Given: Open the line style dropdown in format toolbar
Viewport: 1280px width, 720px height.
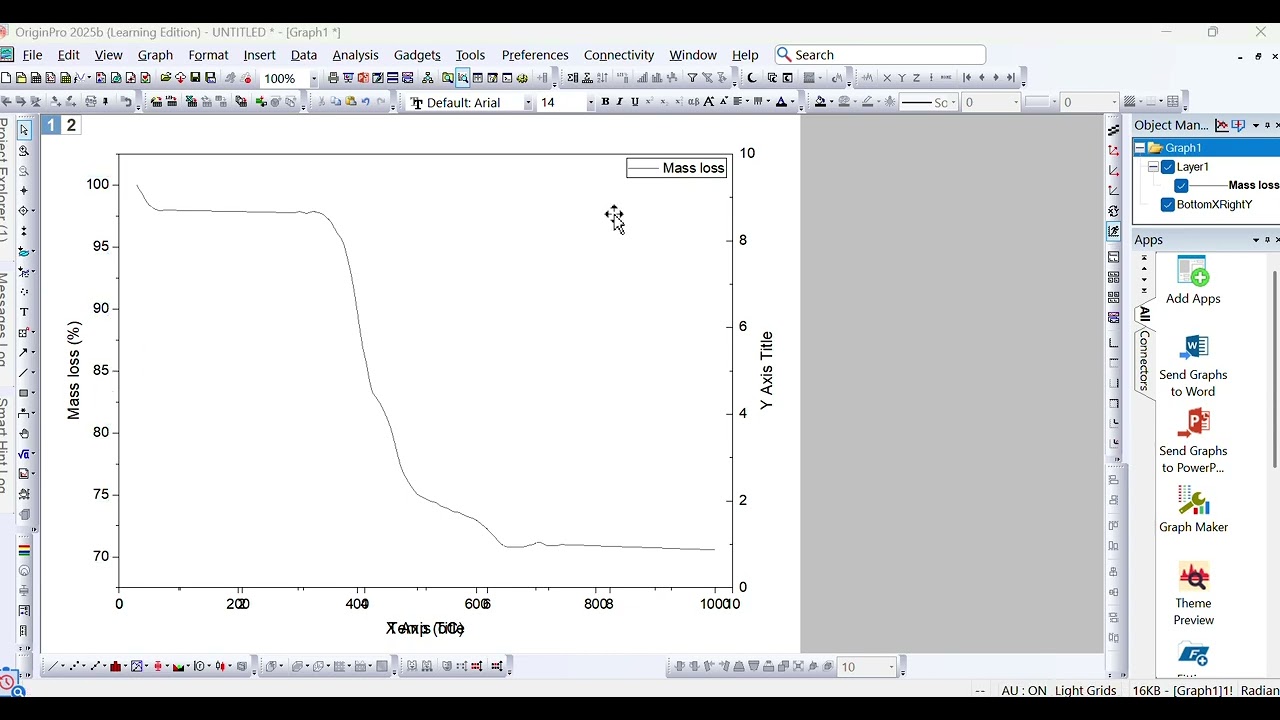Looking at the screenshot, I should pos(952,102).
